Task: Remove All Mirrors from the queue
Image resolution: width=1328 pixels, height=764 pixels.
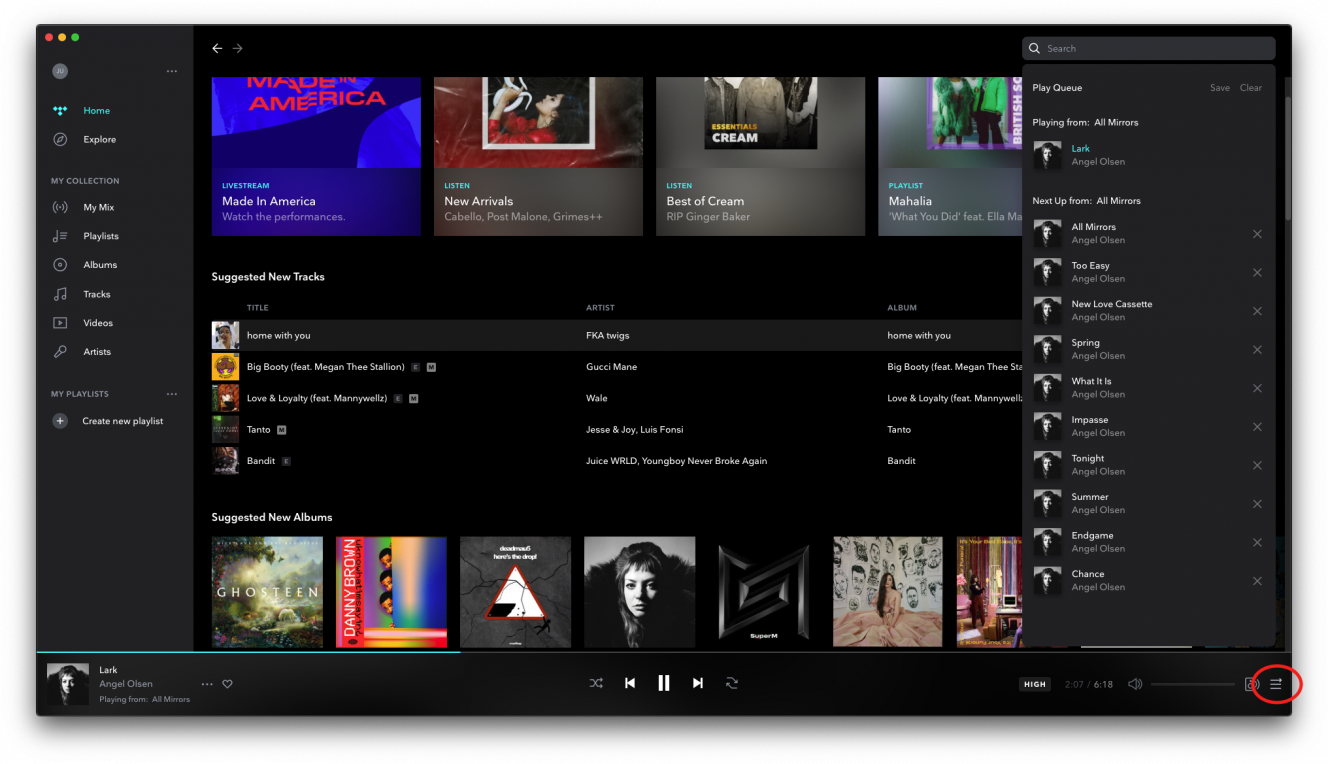Action: [x=1257, y=234]
